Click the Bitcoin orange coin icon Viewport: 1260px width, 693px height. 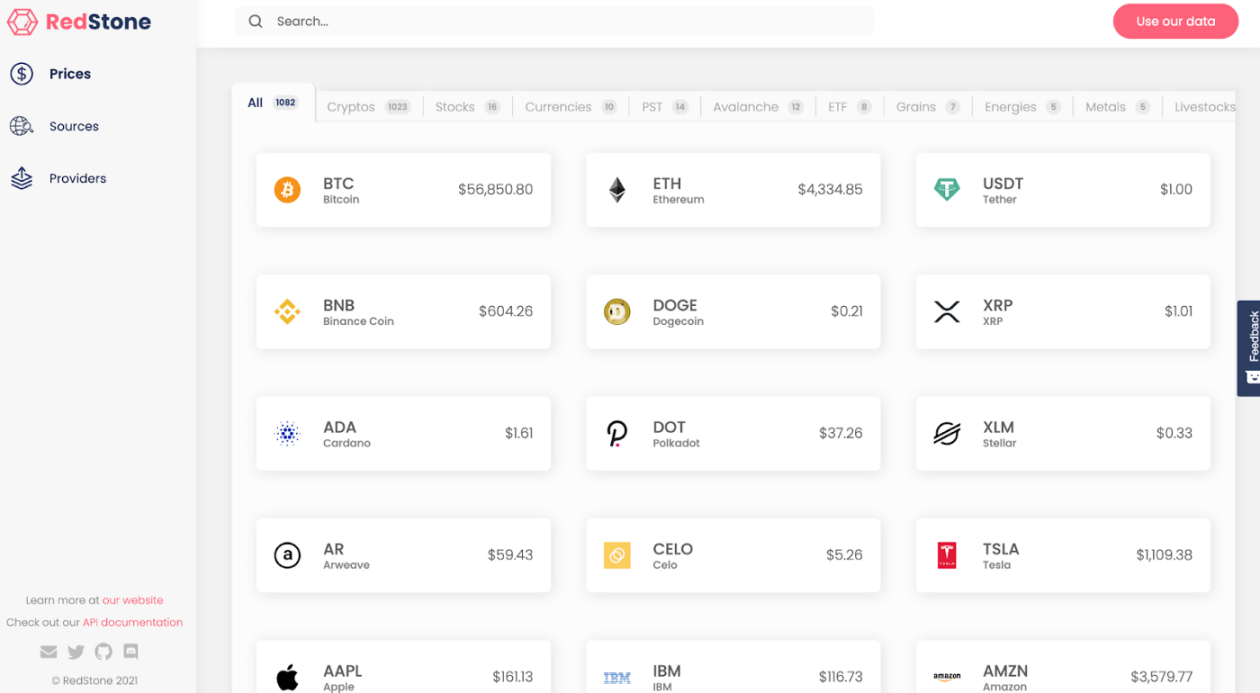(x=287, y=190)
